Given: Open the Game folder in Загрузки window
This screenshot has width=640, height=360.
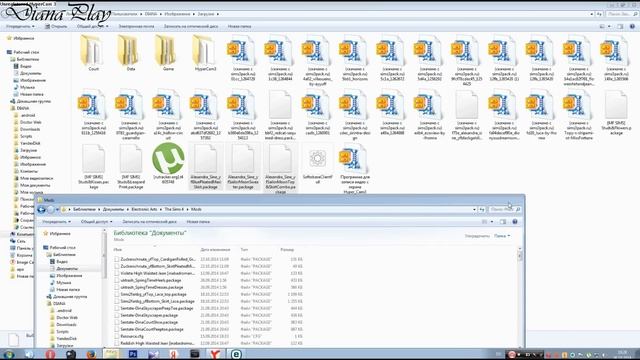Looking at the screenshot, I should (x=168, y=53).
